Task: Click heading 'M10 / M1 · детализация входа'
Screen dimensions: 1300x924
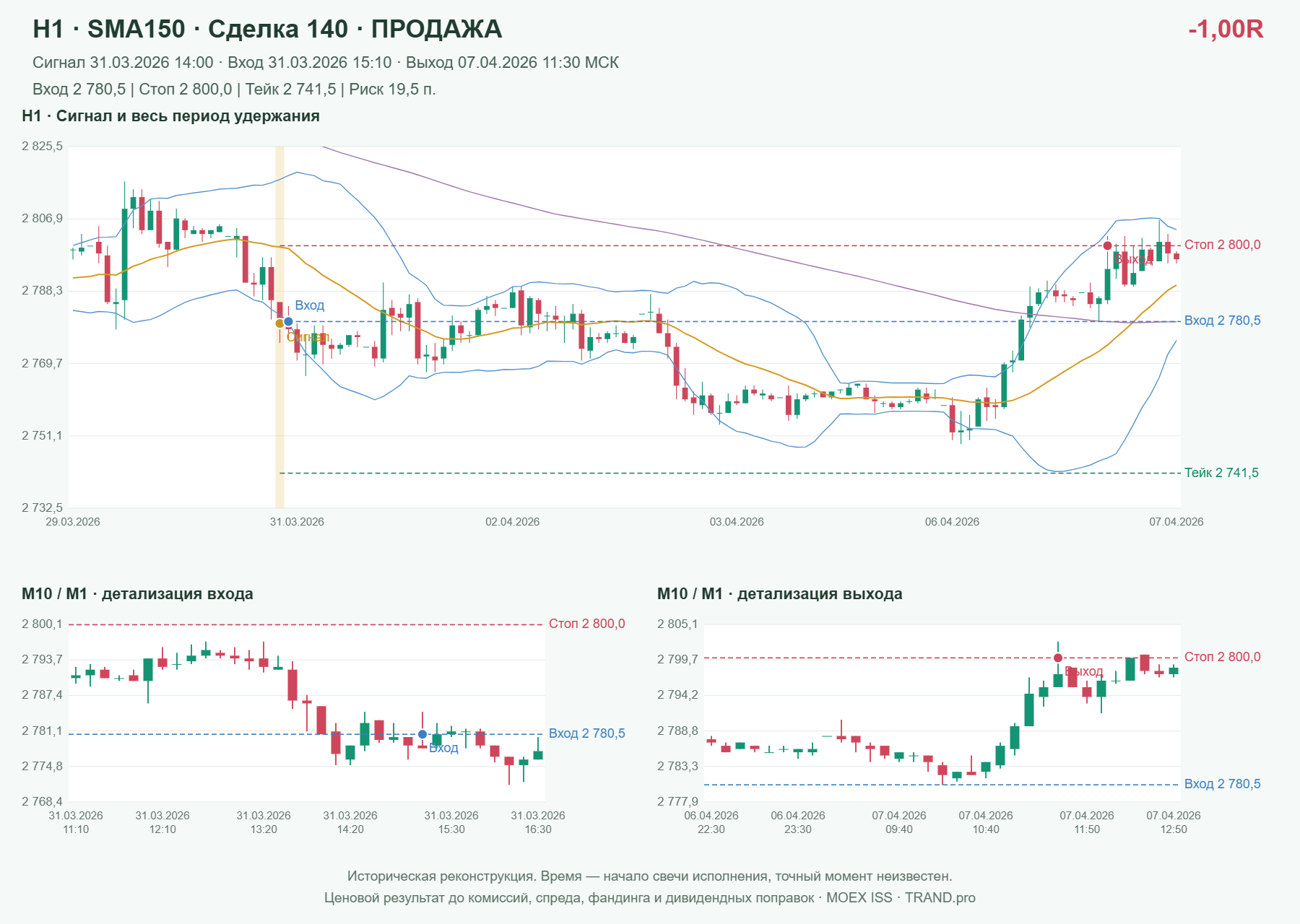Action: pos(137,594)
